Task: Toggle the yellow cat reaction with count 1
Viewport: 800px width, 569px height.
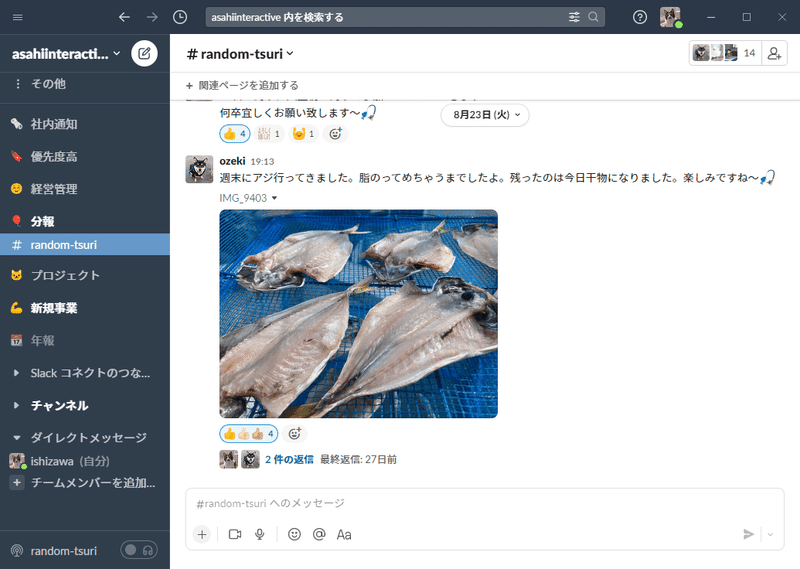Action: (x=304, y=134)
